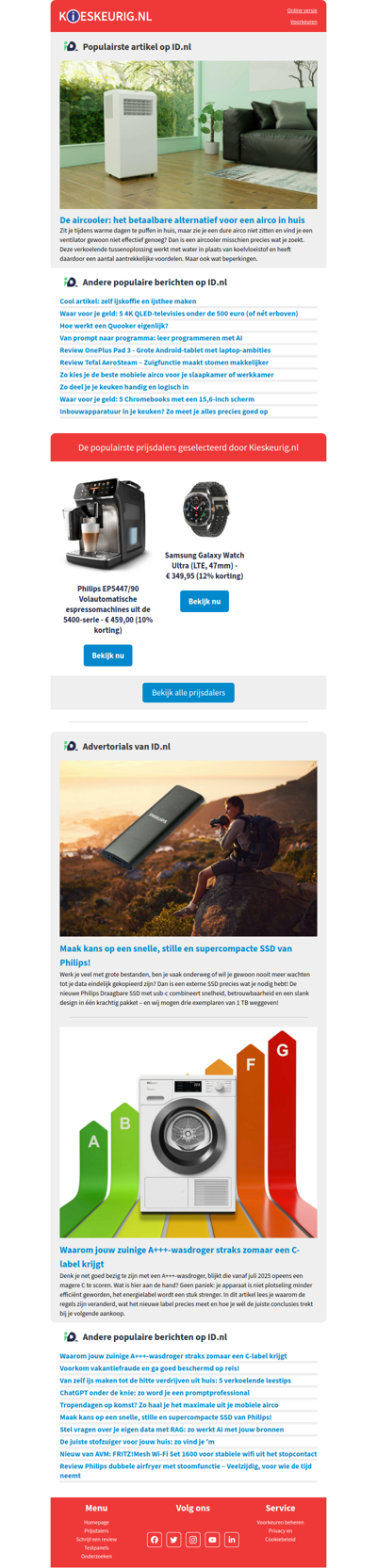Click 'Bekijk nu' under the Samsung Galaxy Watch
The width and height of the screenshot is (377, 1568).
(205, 601)
